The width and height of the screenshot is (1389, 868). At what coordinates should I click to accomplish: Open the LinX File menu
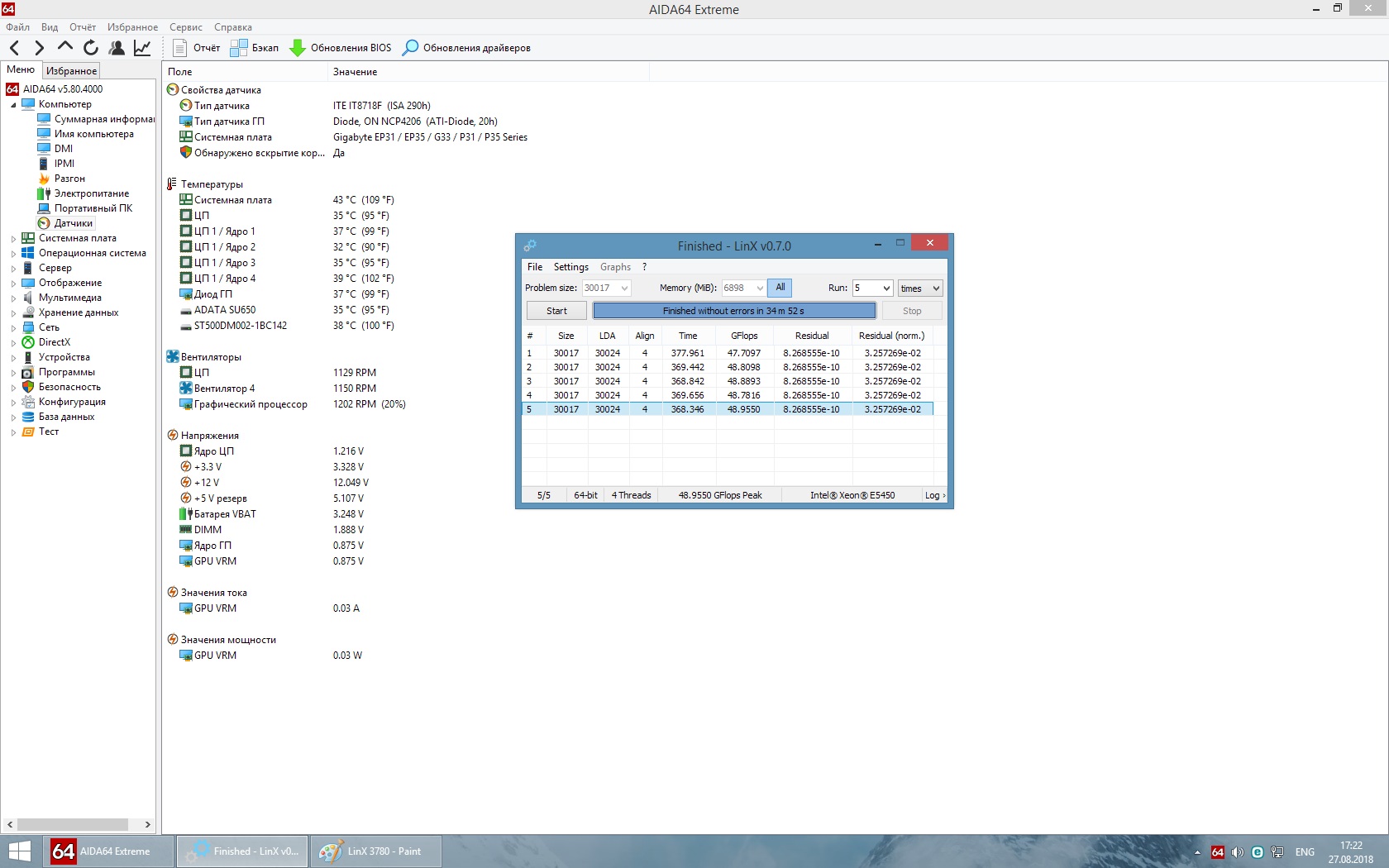tap(535, 267)
